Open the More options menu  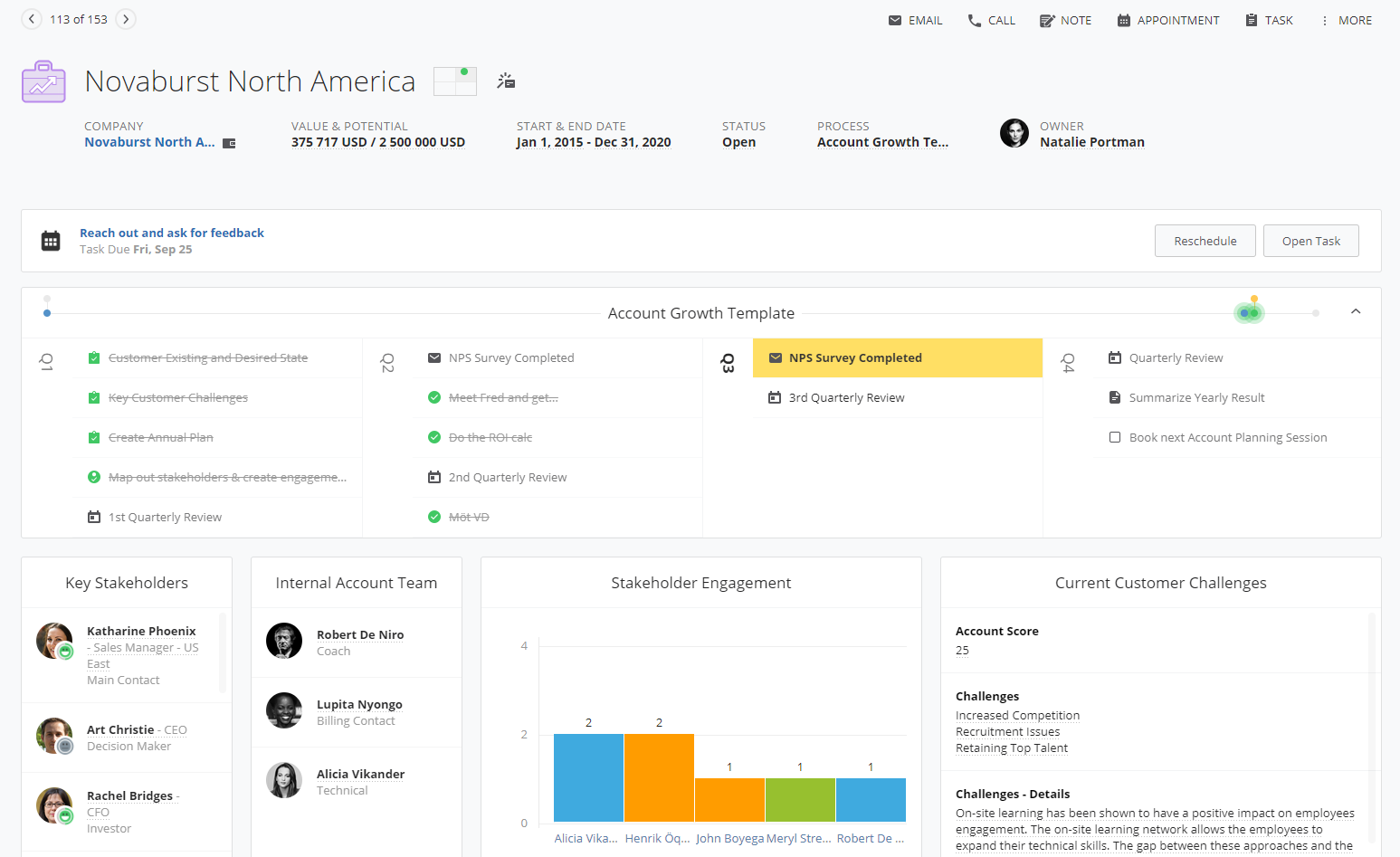point(1327,19)
